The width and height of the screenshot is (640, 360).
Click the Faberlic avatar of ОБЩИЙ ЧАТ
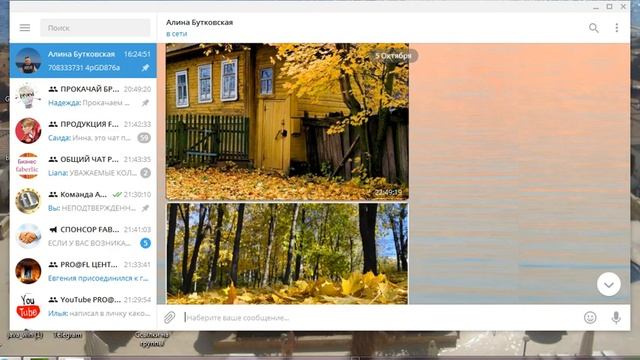click(x=28, y=166)
